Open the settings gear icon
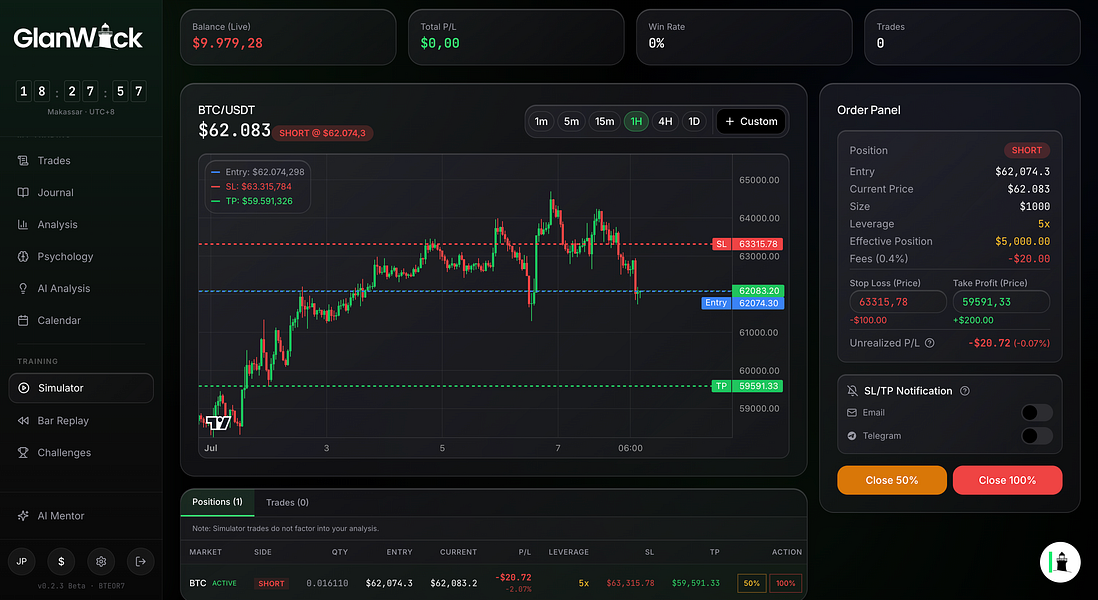 pyautogui.click(x=101, y=561)
